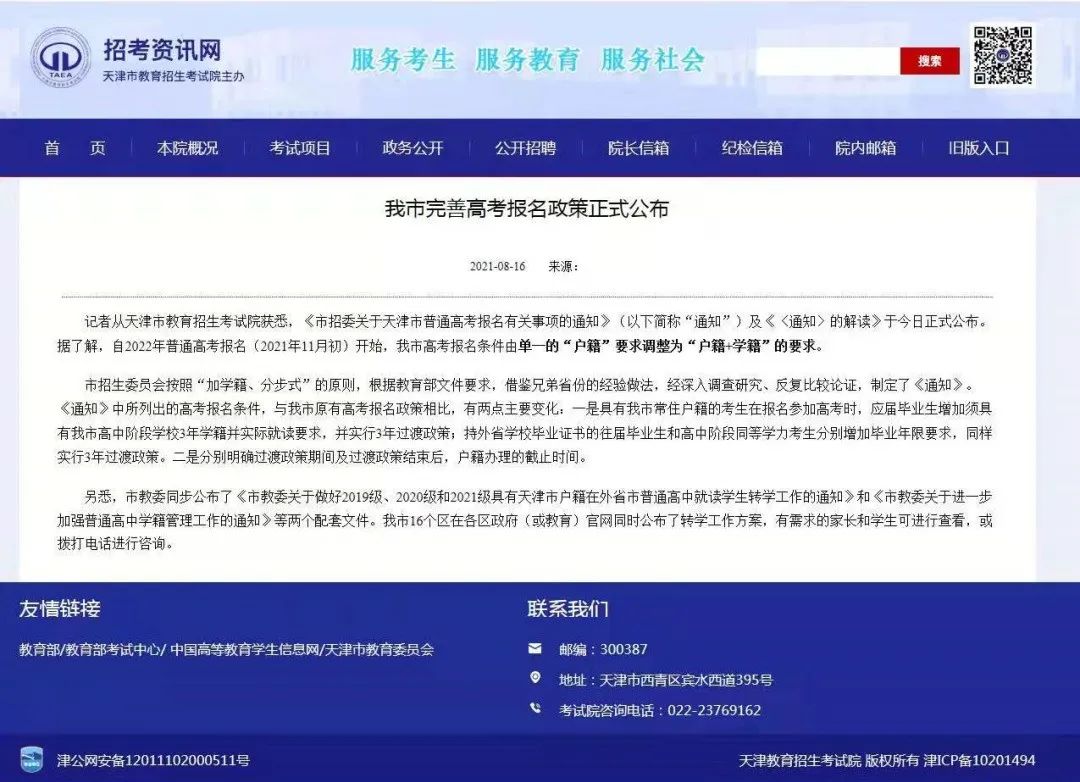Open the 政务公开 section
Screen dimensions: 1080x782
point(413,148)
